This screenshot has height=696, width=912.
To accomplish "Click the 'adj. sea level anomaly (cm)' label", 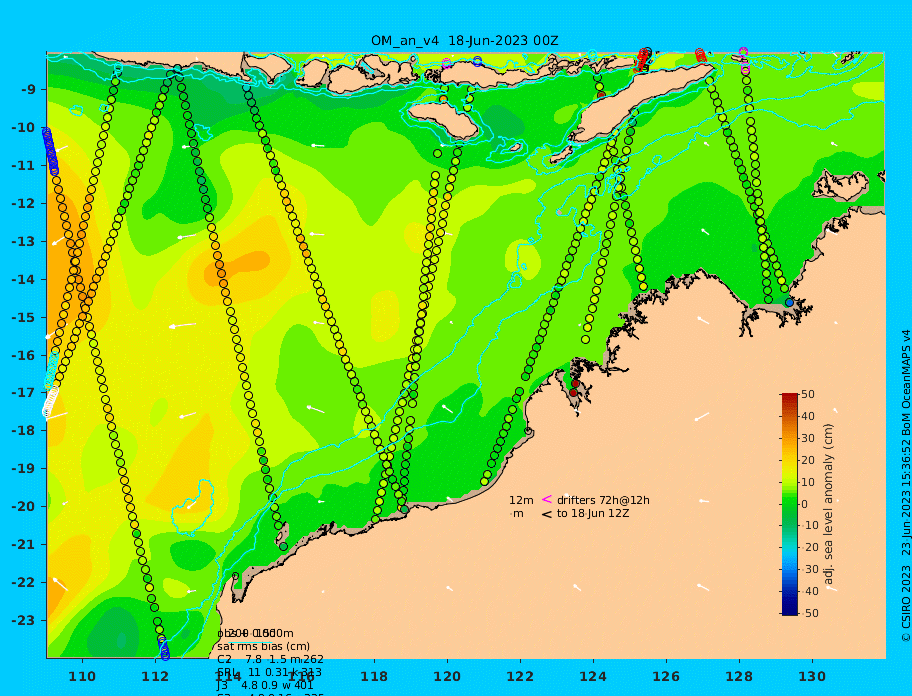I will point(828,504).
